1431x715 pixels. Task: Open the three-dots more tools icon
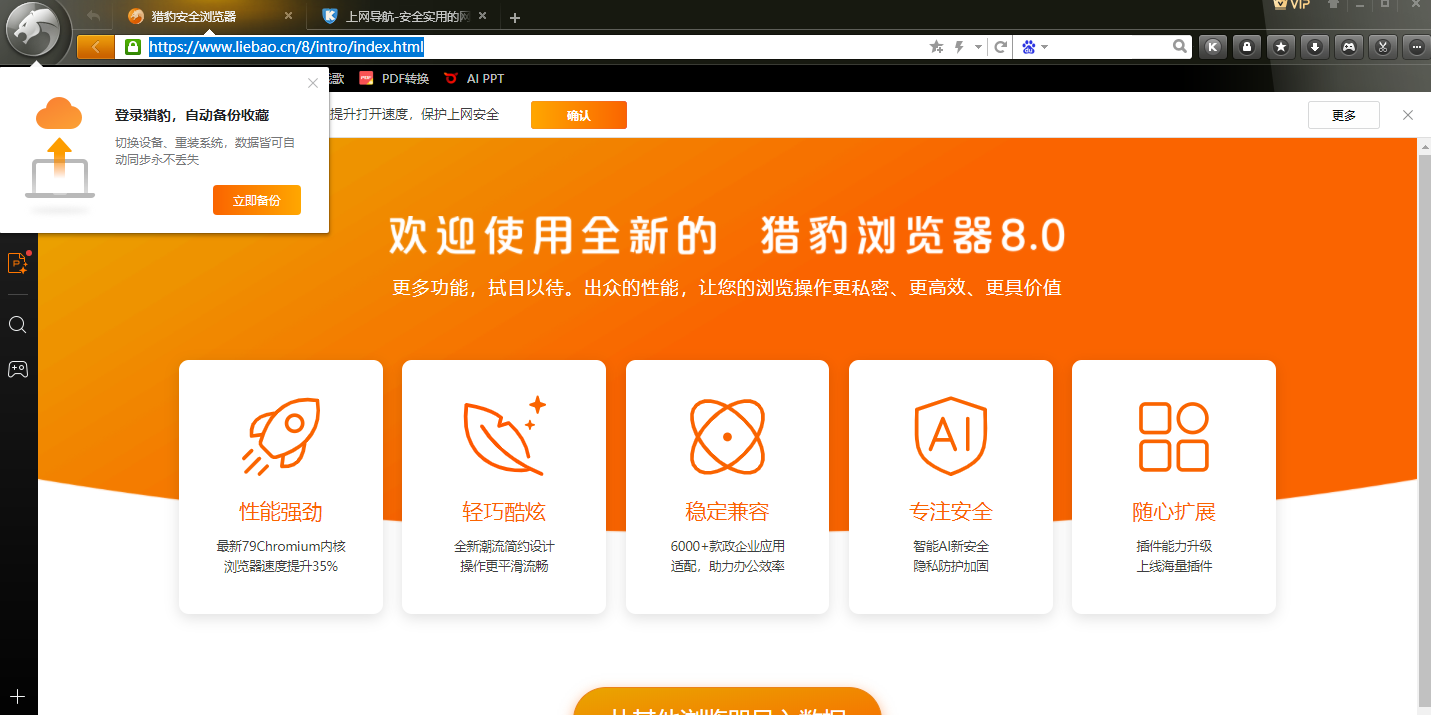pos(1417,46)
